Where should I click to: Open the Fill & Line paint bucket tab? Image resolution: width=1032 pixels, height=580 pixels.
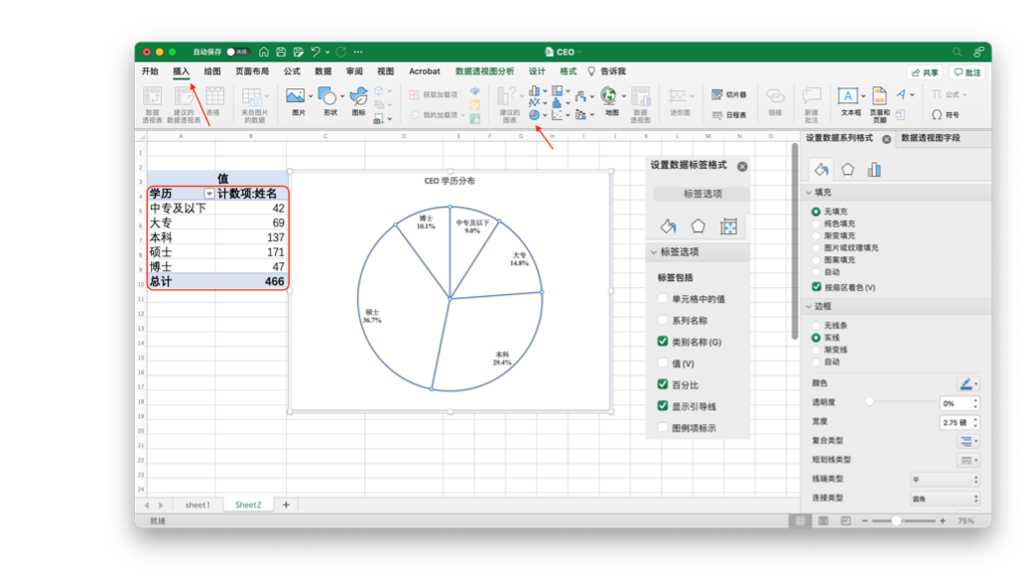[x=820, y=169]
